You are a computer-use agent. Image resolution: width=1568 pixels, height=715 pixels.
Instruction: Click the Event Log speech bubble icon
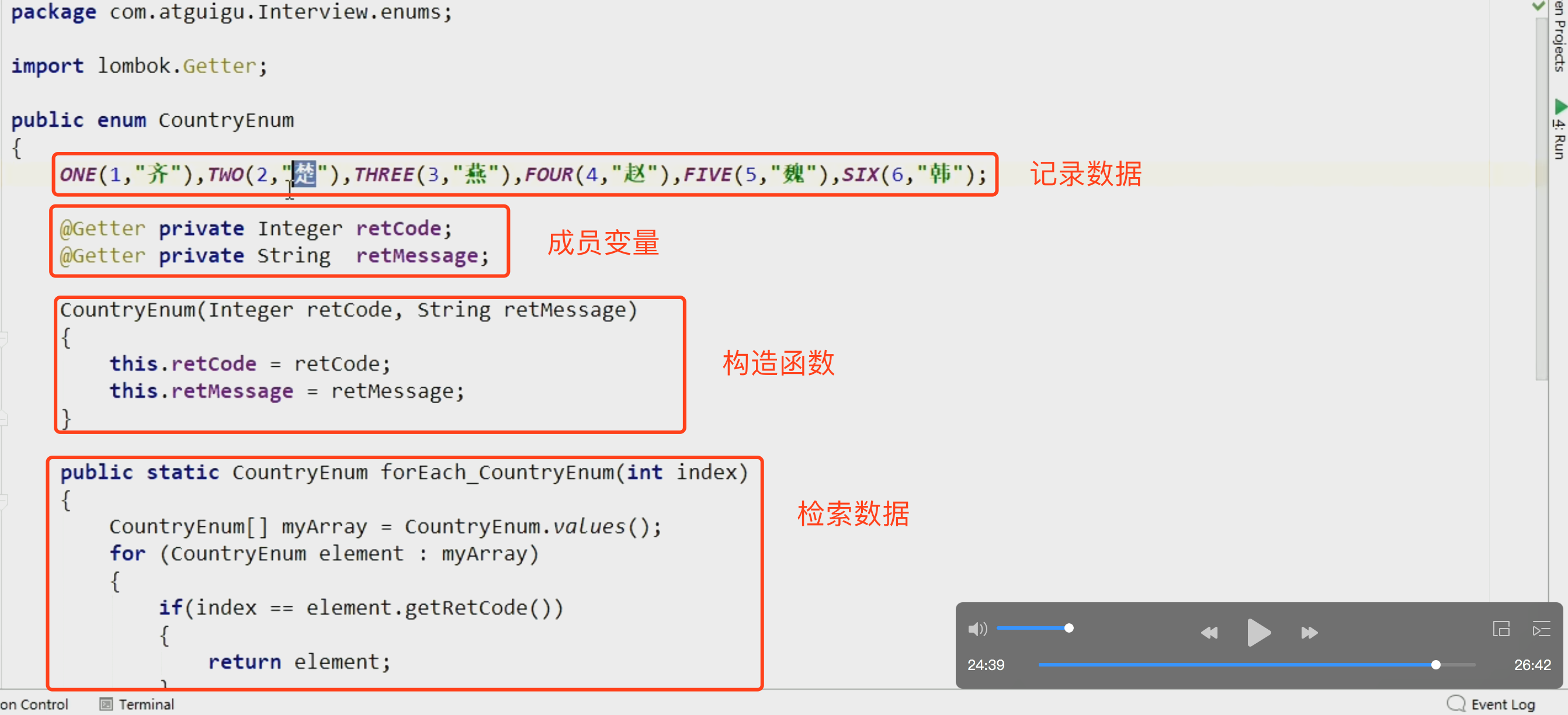click(x=1455, y=703)
